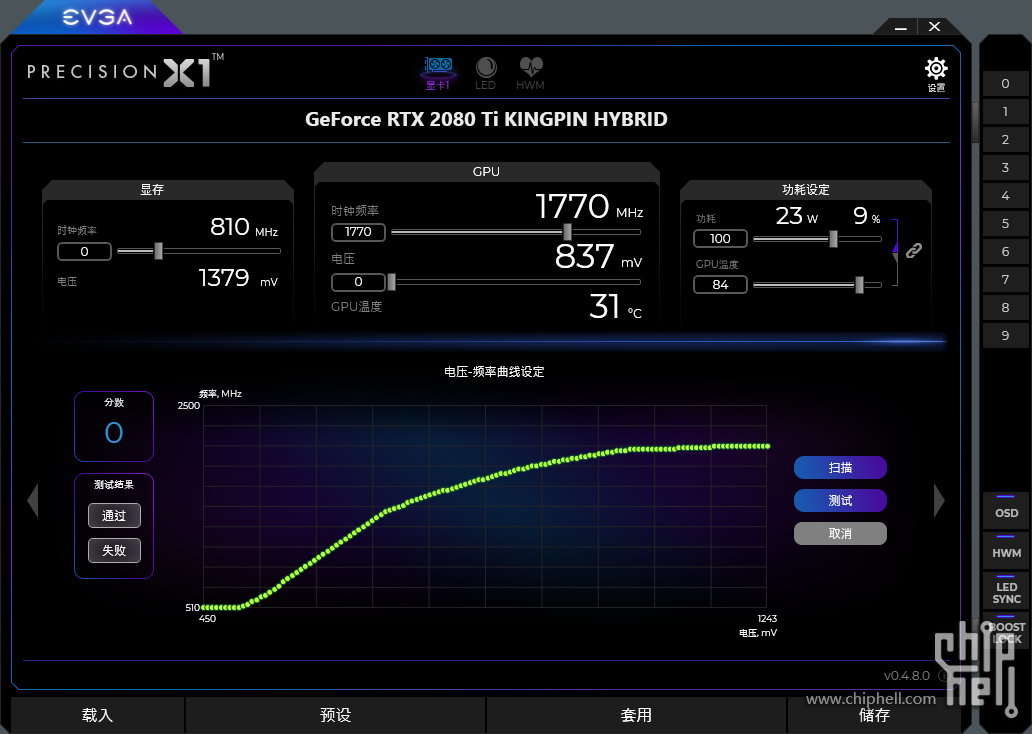Click the memory clock slider handle
Viewport: 1032px width, 734px height.
click(x=158, y=251)
